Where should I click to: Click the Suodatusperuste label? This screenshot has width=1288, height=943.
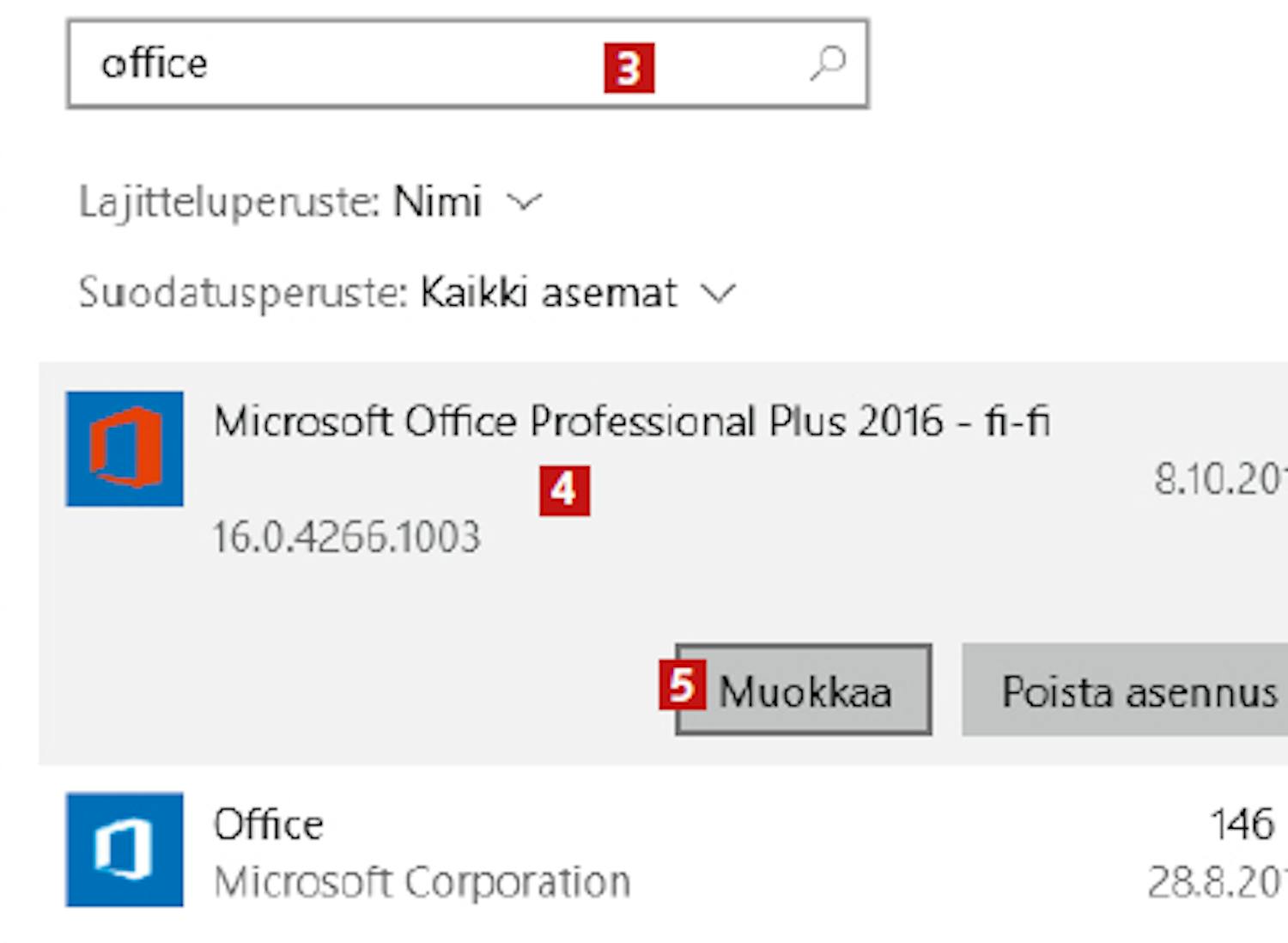tap(243, 293)
